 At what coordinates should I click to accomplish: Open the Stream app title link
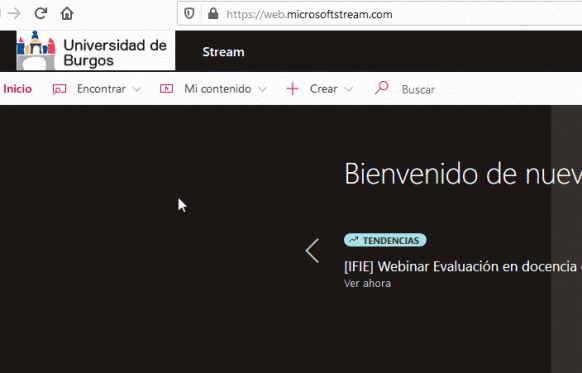coord(223,52)
